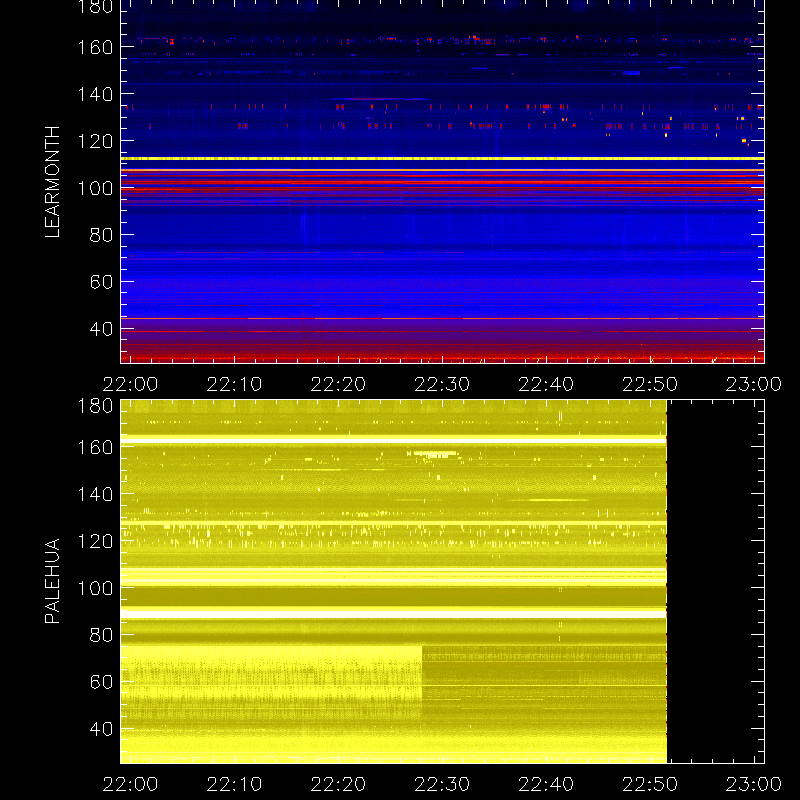
Task: Select the 60 tick label on Palehua axis
Action: point(101,682)
